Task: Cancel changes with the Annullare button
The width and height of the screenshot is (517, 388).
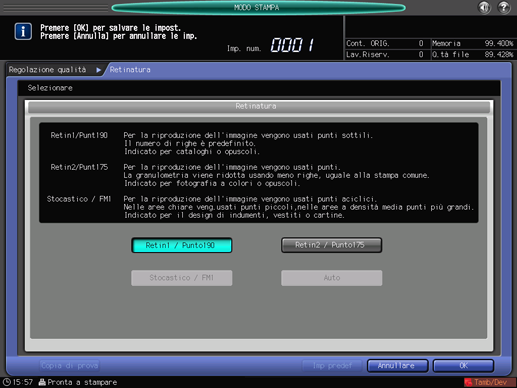Action: point(397,366)
